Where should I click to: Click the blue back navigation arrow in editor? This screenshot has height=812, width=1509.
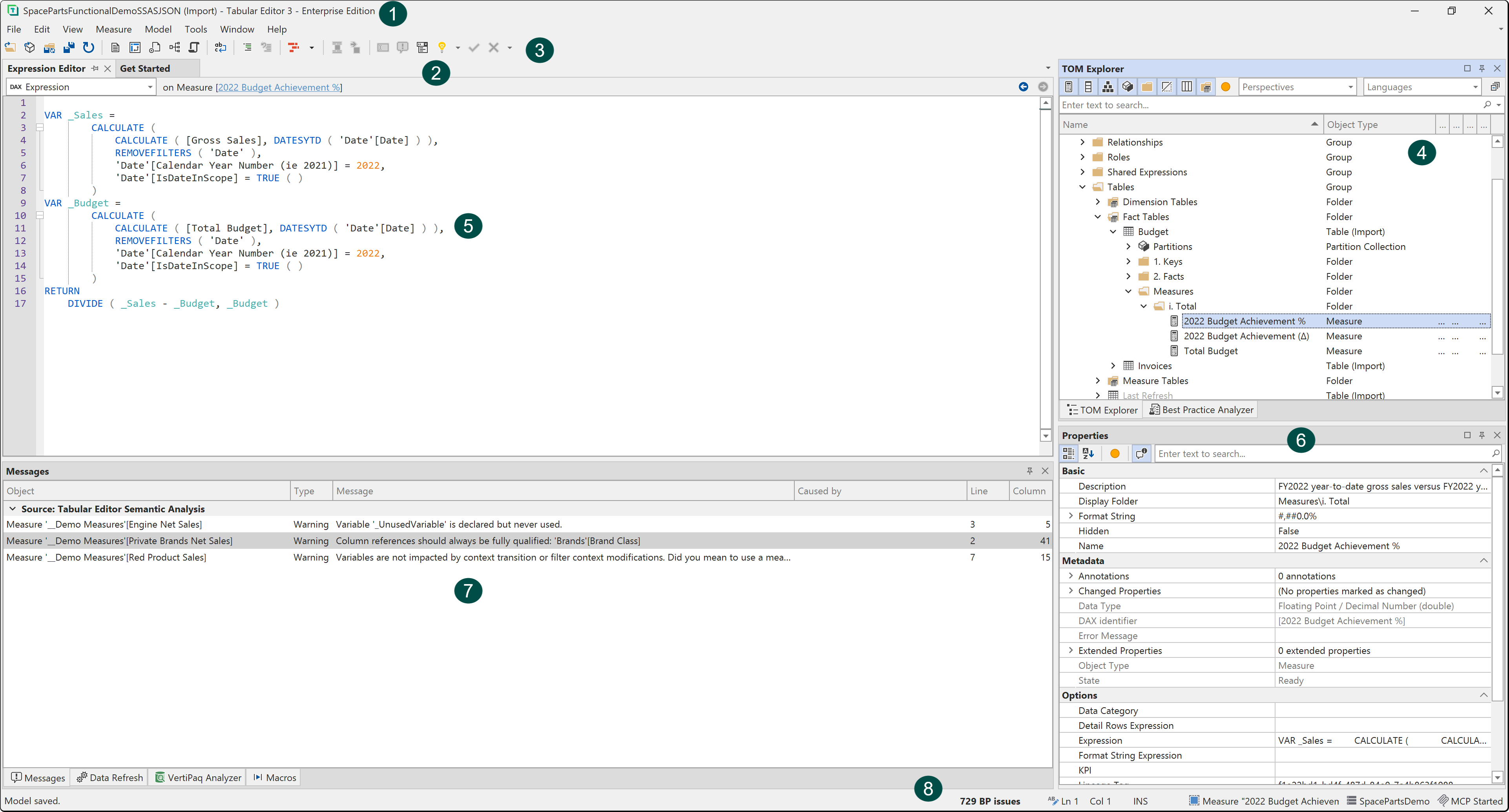(x=1024, y=87)
